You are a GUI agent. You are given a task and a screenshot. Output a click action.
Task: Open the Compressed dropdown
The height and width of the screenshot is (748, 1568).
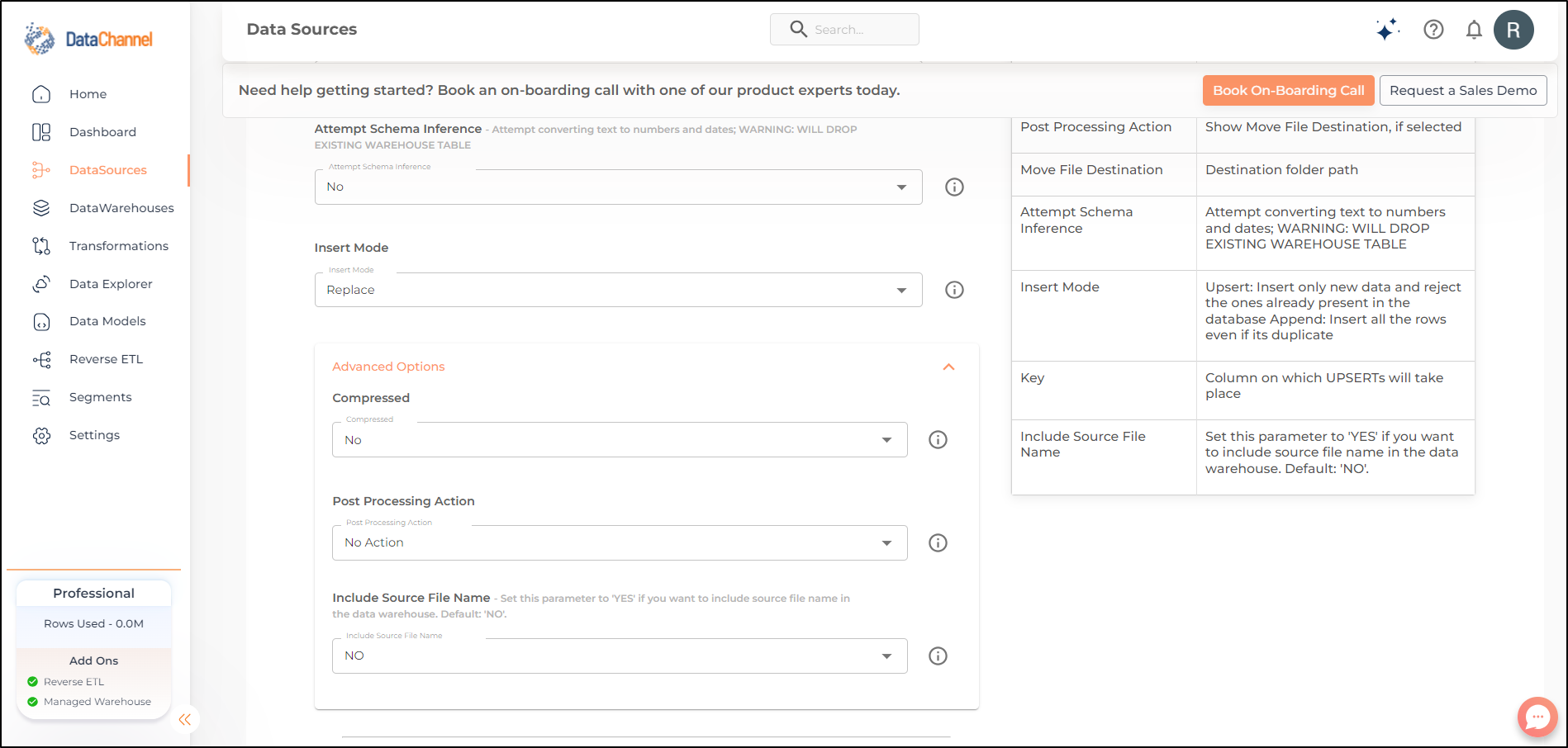tap(620, 440)
